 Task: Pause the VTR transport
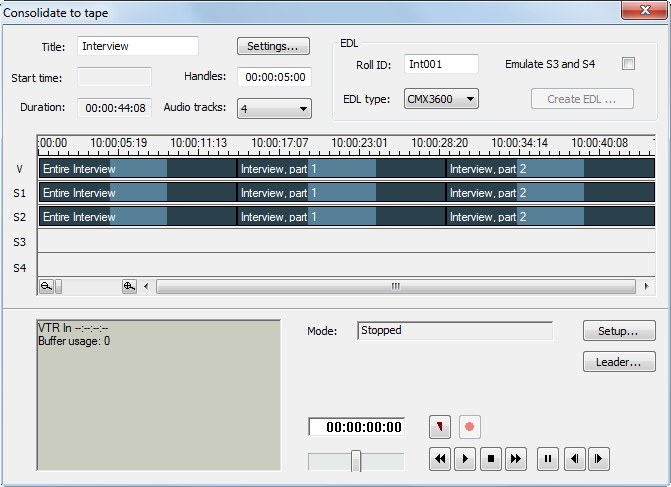coord(548,459)
